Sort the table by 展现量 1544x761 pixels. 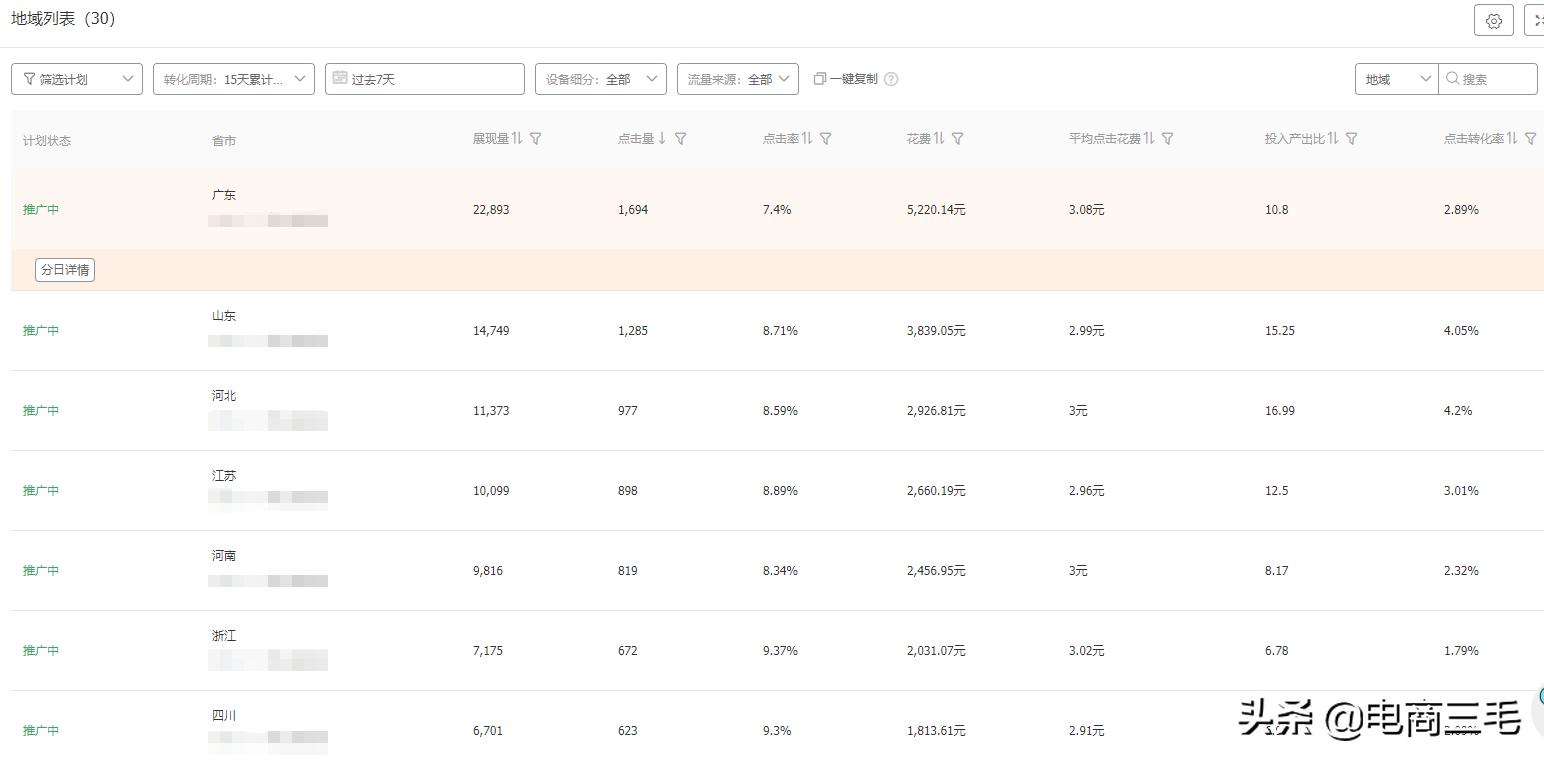coord(517,139)
